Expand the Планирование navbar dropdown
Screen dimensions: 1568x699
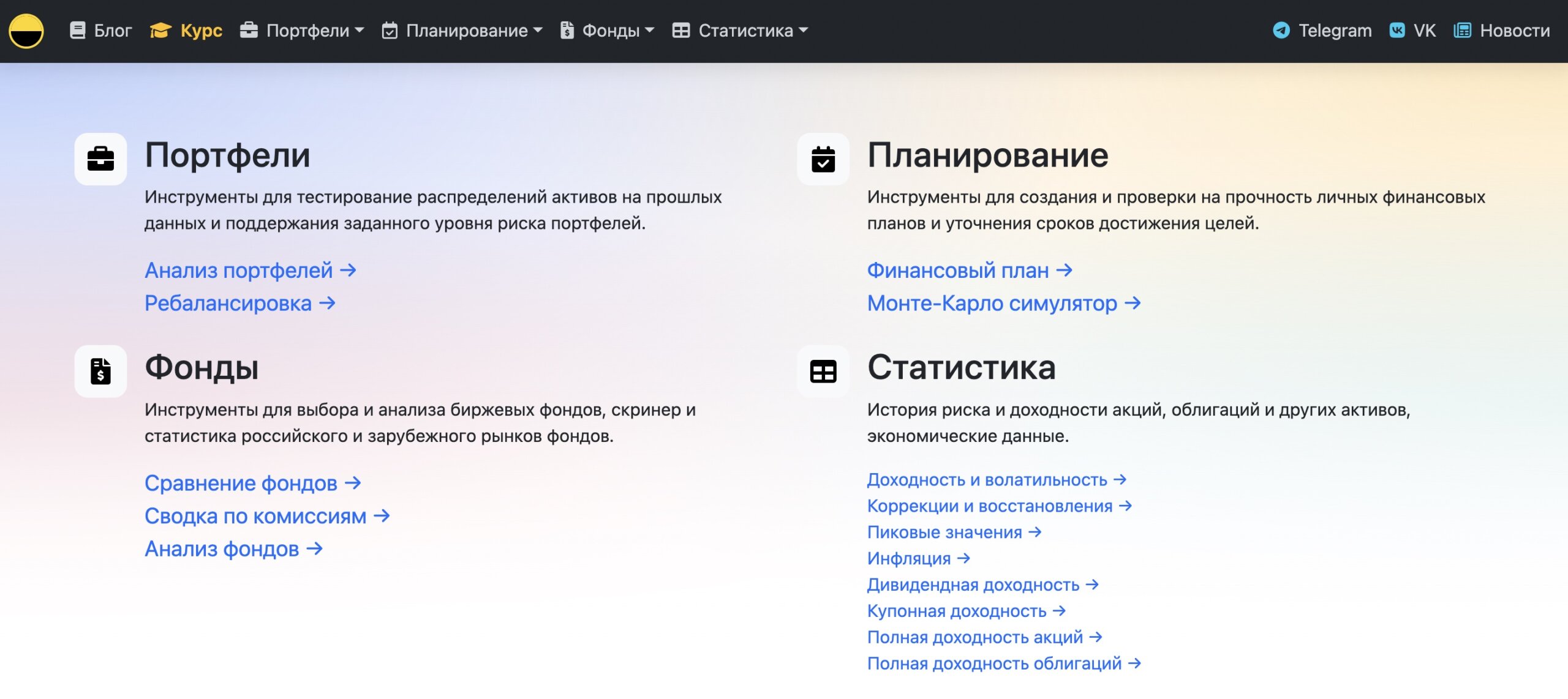click(462, 30)
